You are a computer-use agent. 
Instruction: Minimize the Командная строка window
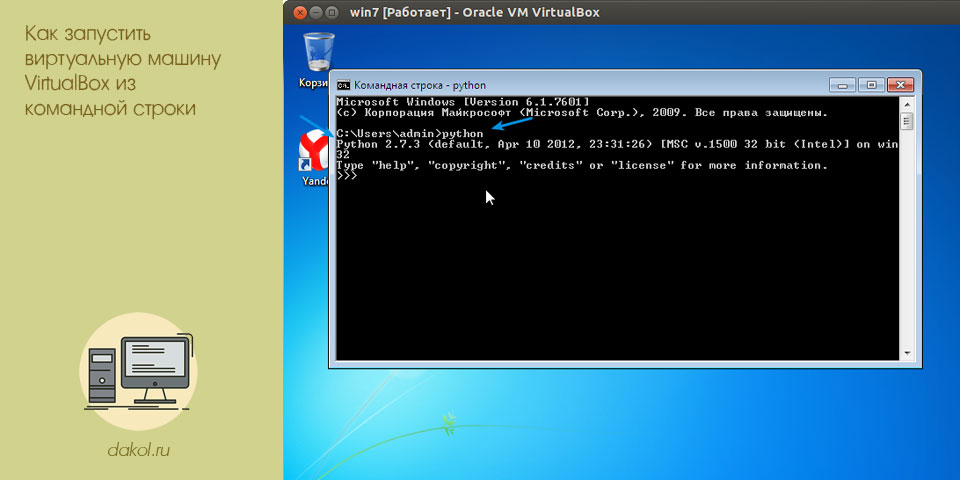point(842,85)
